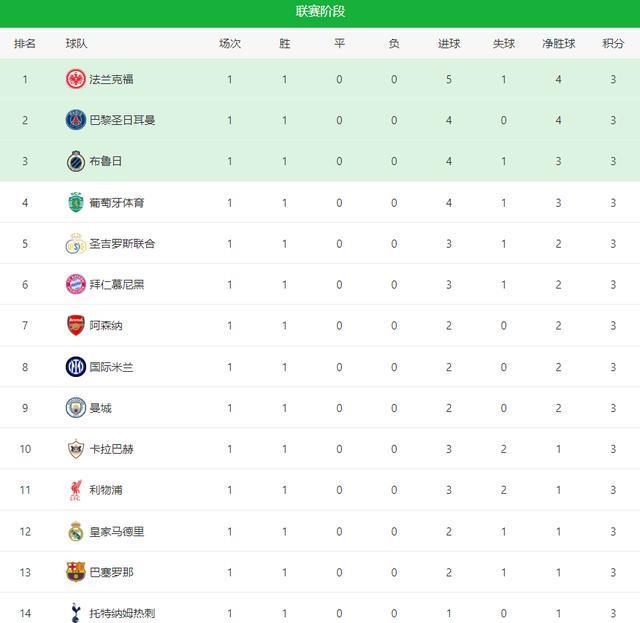Open the 葡萄牙体育 team name
Image resolution: width=640 pixels, height=623 pixels.
point(117,202)
